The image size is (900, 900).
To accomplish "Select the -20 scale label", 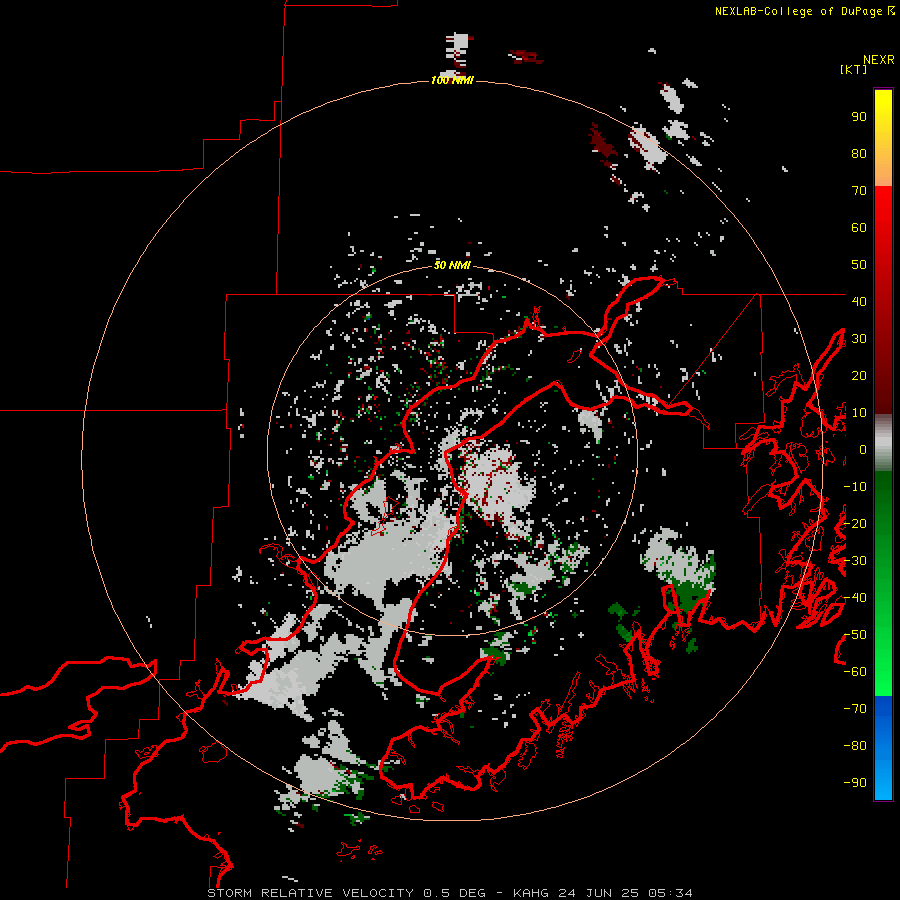I will pos(855,523).
